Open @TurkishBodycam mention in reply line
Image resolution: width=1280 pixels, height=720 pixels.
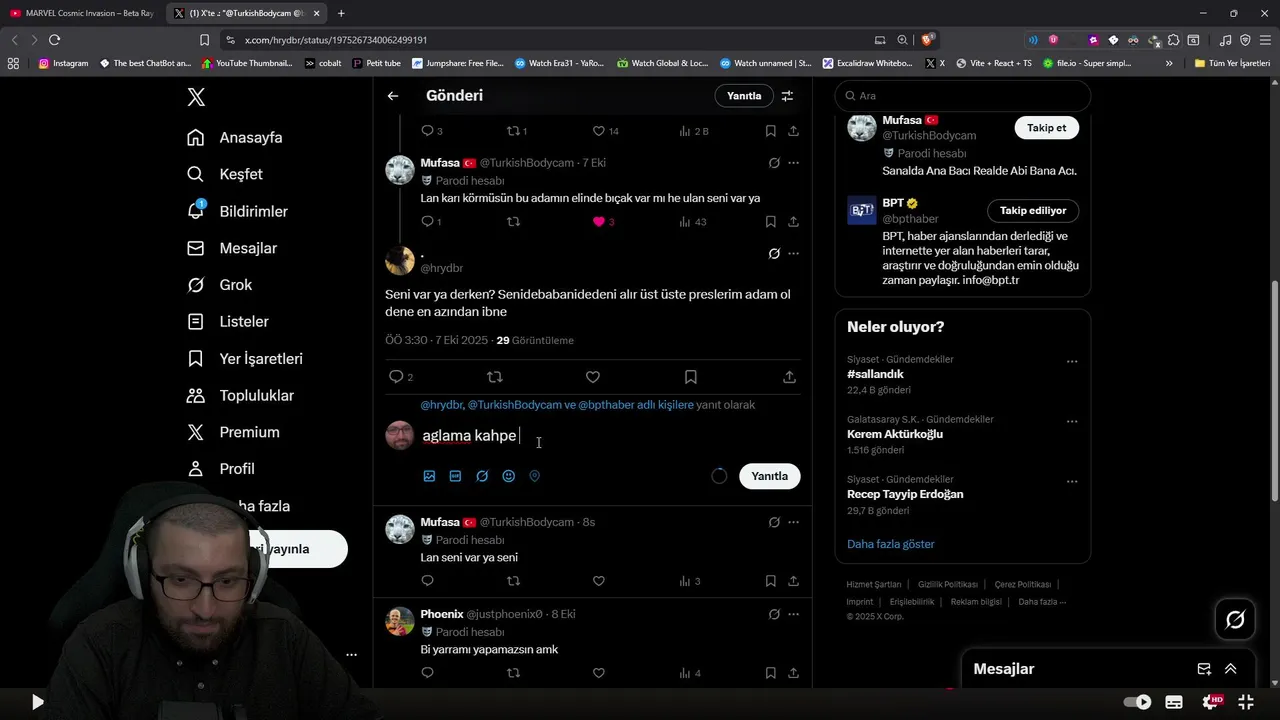click(x=513, y=405)
